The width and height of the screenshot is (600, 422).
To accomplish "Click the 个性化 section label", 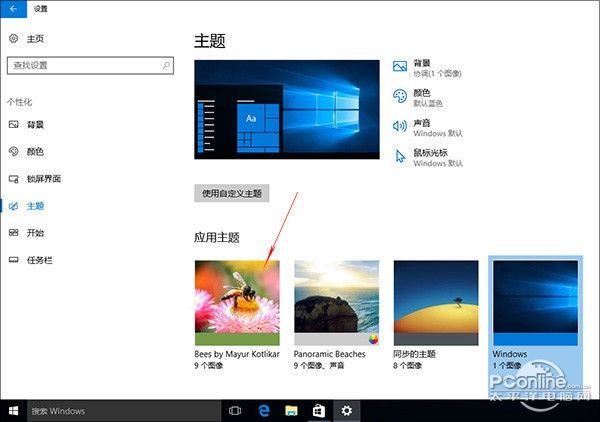I will click(19, 102).
